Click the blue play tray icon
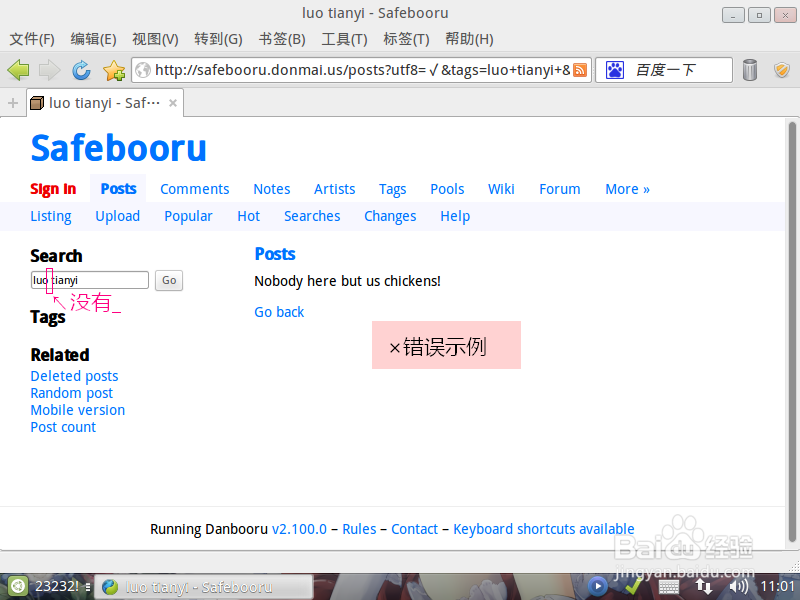Screen dimensions: 800x600 pyautogui.click(x=597, y=586)
